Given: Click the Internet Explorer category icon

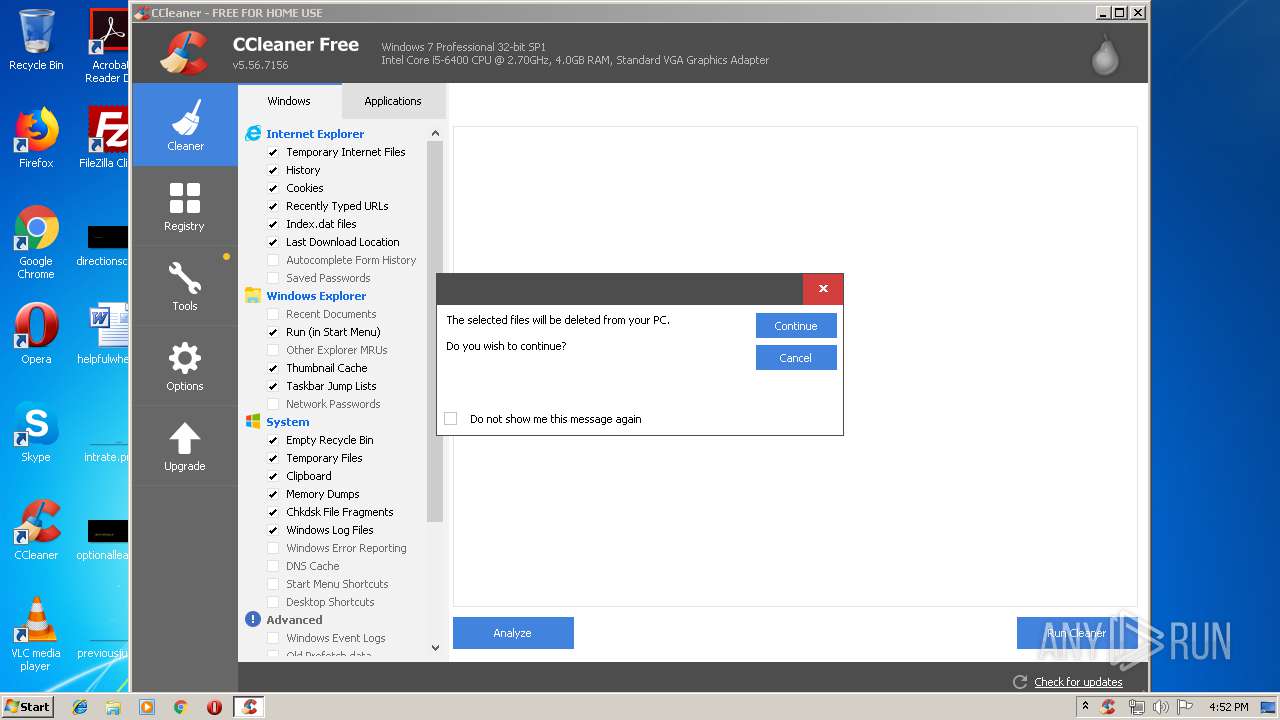Looking at the screenshot, I should click(x=253, y=133).
